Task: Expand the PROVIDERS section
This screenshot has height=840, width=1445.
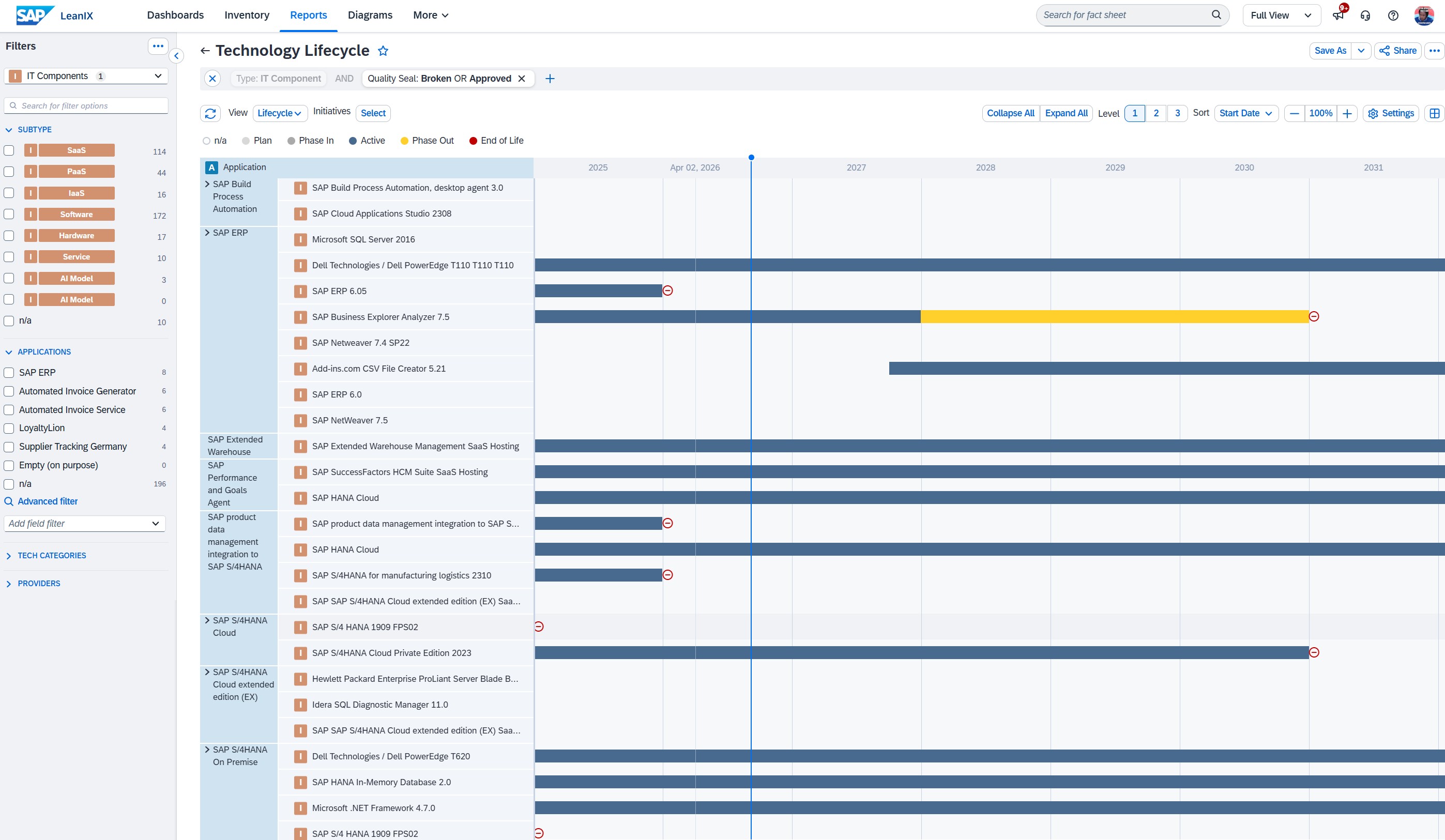Action: [x=9, y=584]
